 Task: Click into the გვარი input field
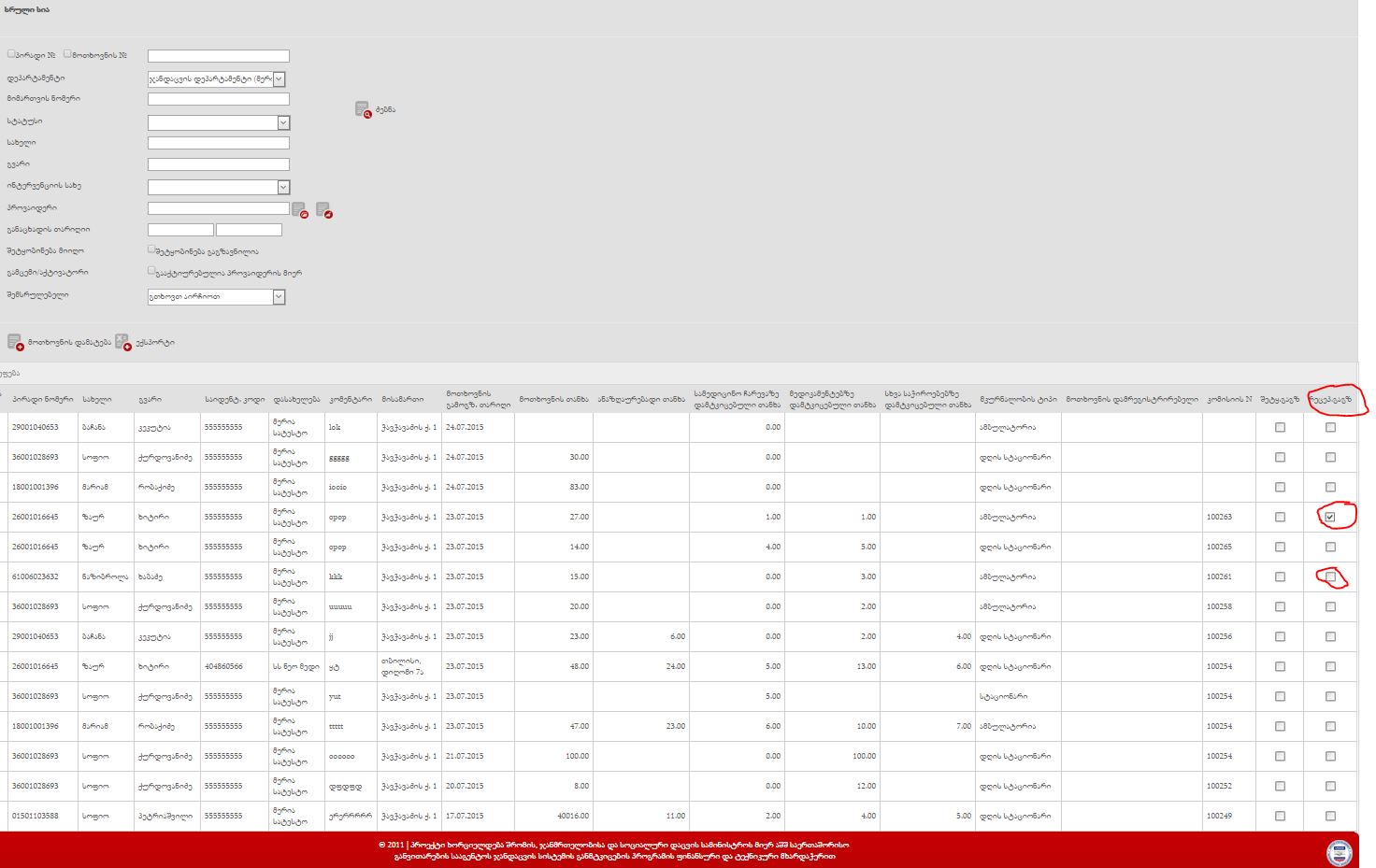tap(218, 164)
